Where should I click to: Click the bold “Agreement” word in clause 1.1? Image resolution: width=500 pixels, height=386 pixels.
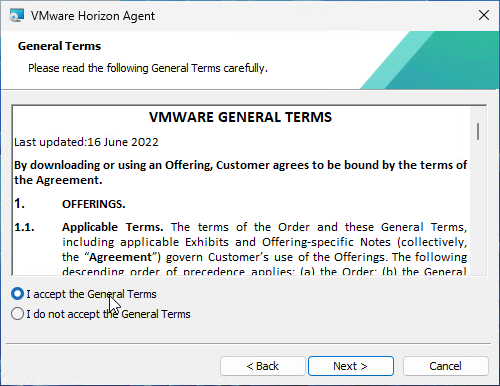click(120, 257)
